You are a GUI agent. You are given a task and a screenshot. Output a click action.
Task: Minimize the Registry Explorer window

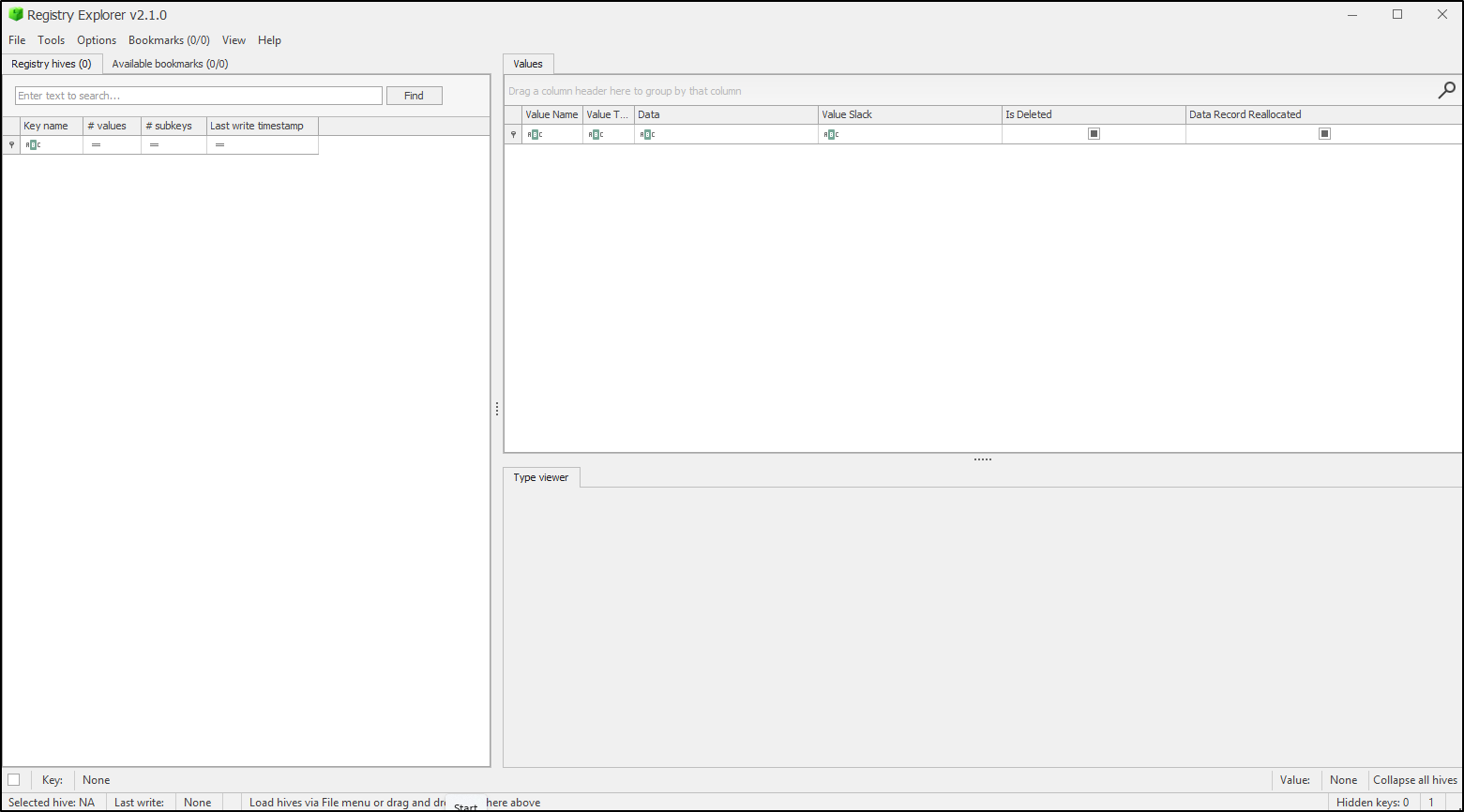point(1353,14)
